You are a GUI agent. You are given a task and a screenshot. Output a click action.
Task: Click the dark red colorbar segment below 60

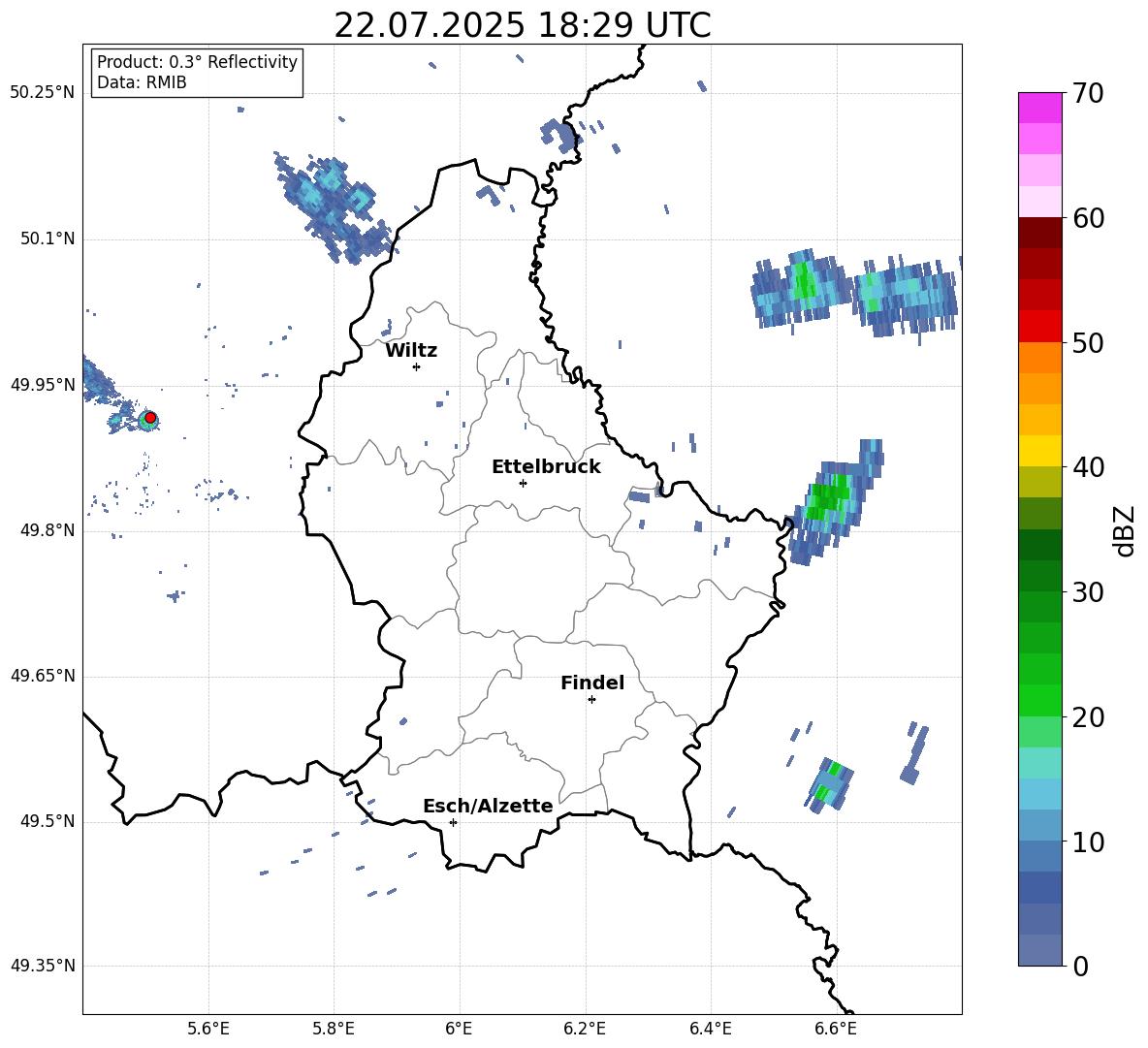tap(1040, 233)
